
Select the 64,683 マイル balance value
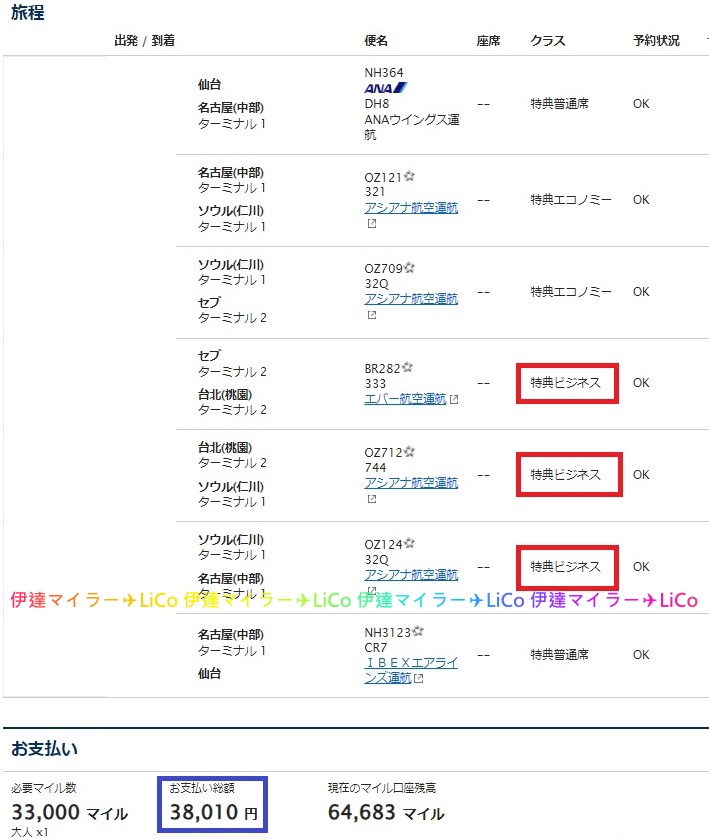[x=386, y=812]
